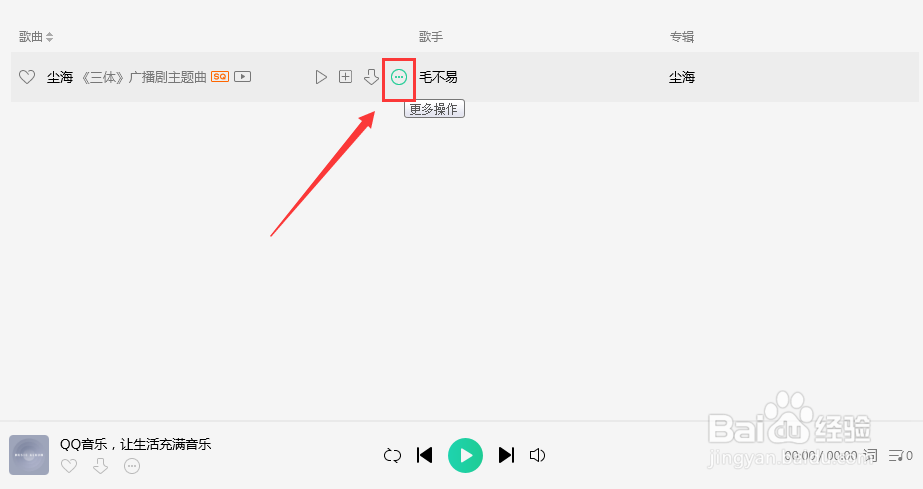
Task: Open the album 尘海 link
Action: pyautogui.click(x=682, y=77)
